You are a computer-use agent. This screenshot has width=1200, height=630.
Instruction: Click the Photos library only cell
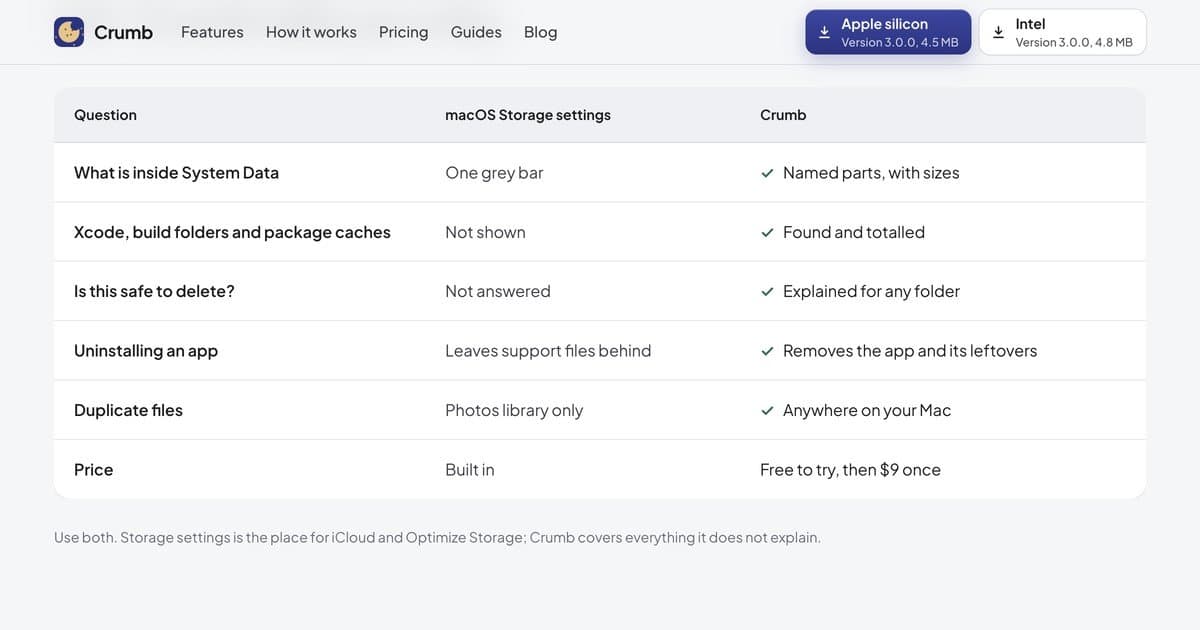pyautogui.click(x=514, y=410)
